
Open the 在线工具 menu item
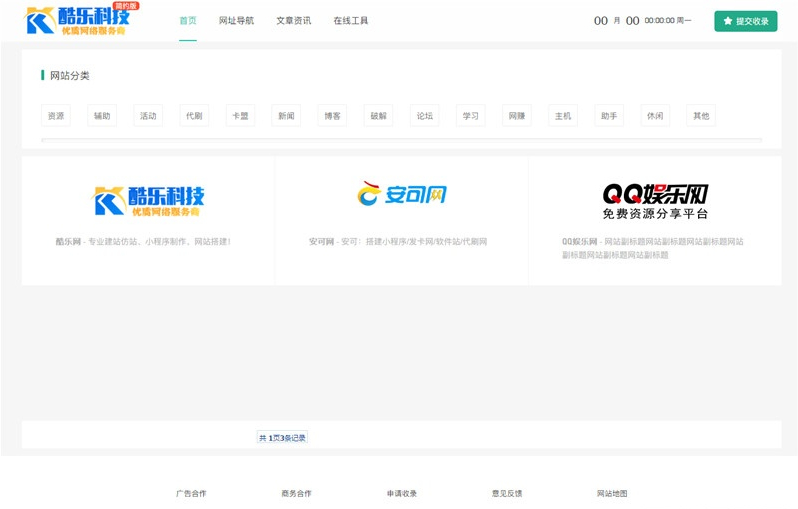coord(351,21)
